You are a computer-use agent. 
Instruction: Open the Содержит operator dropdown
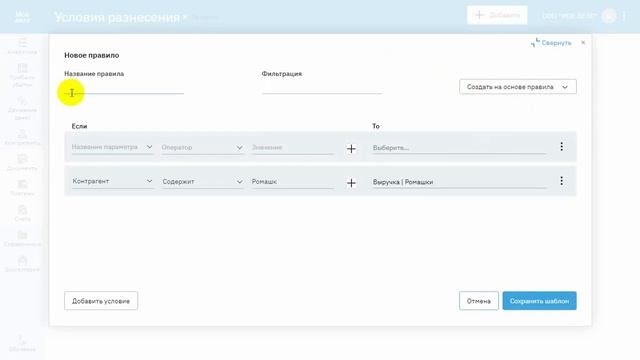[x=202, y=182]
